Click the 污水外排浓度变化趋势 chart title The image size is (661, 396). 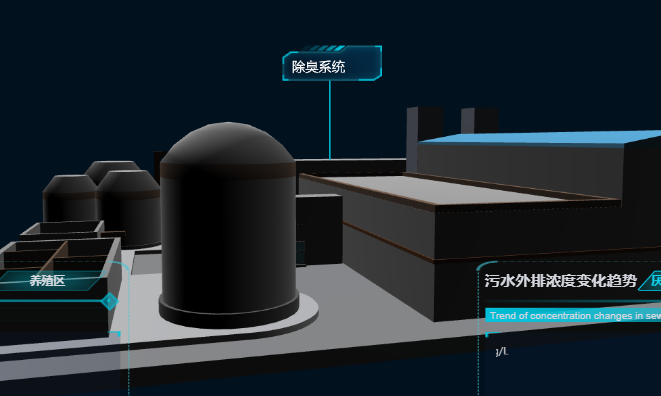click(560, 280)
